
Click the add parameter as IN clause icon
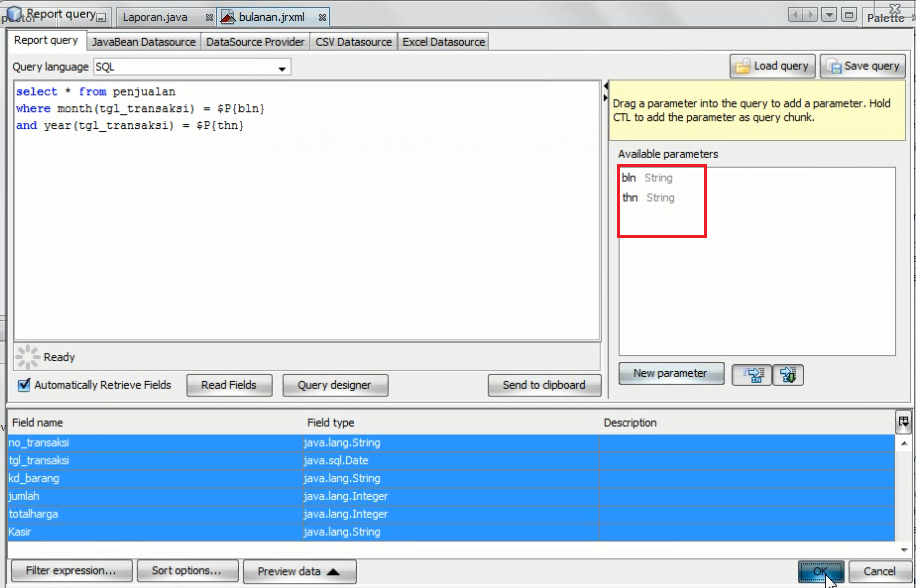(751, 375)
